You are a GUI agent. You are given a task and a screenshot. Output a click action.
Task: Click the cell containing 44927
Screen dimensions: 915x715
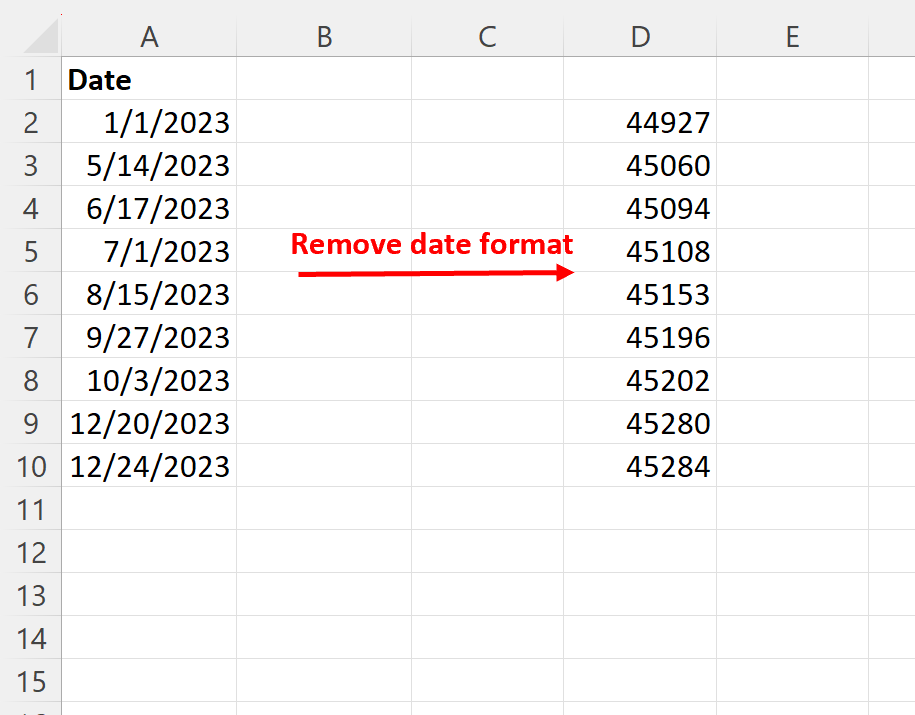640,122
